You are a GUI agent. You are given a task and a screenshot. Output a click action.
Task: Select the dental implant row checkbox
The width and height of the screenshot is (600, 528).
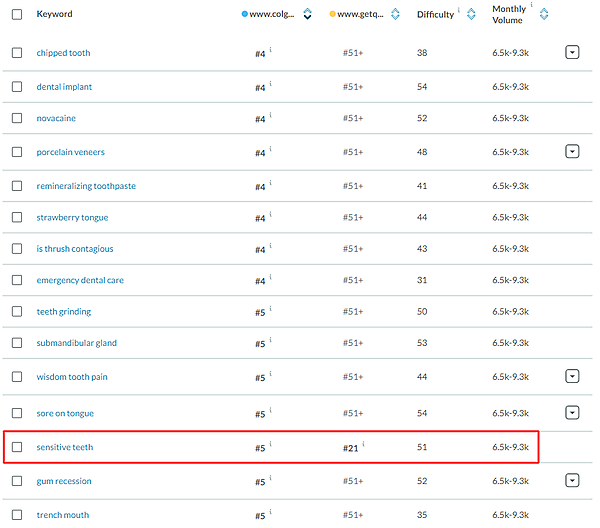17,87
